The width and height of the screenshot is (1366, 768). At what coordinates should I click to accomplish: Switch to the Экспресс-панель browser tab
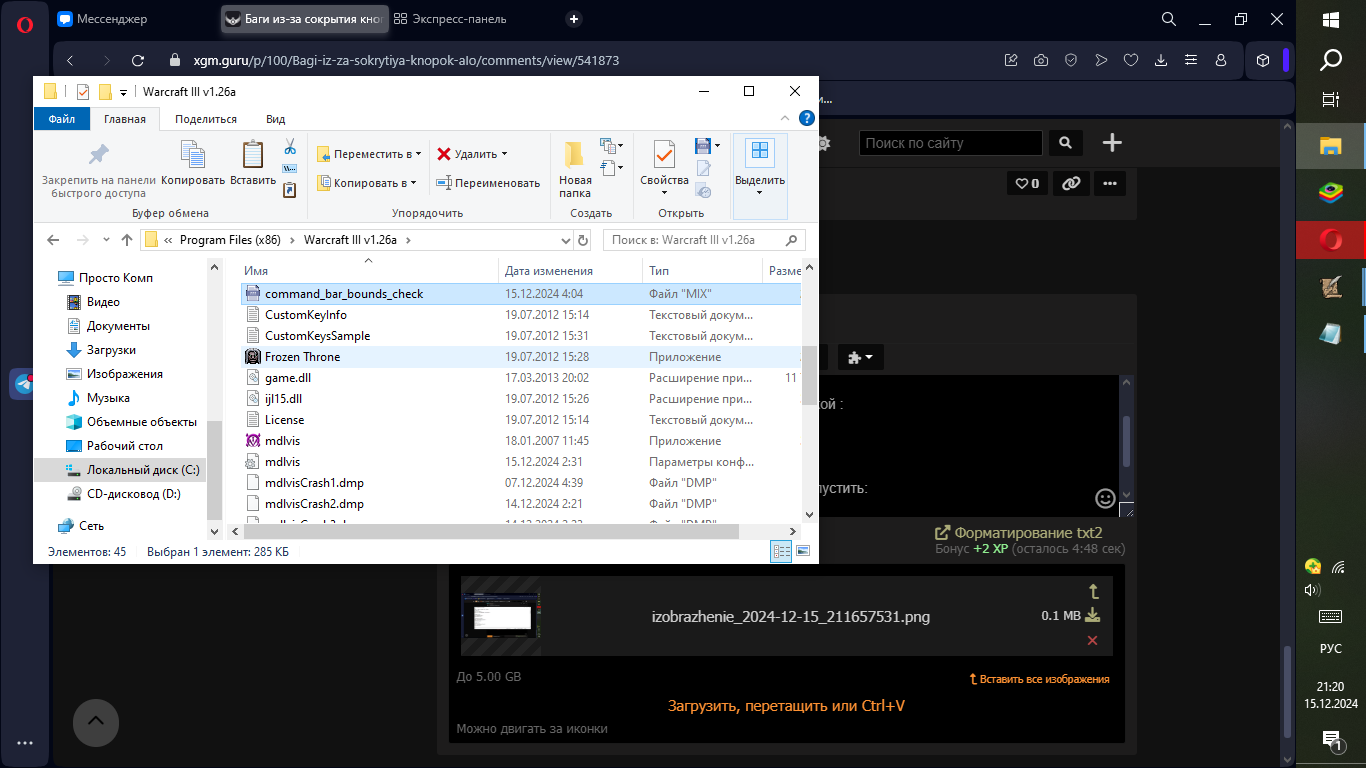450,18
